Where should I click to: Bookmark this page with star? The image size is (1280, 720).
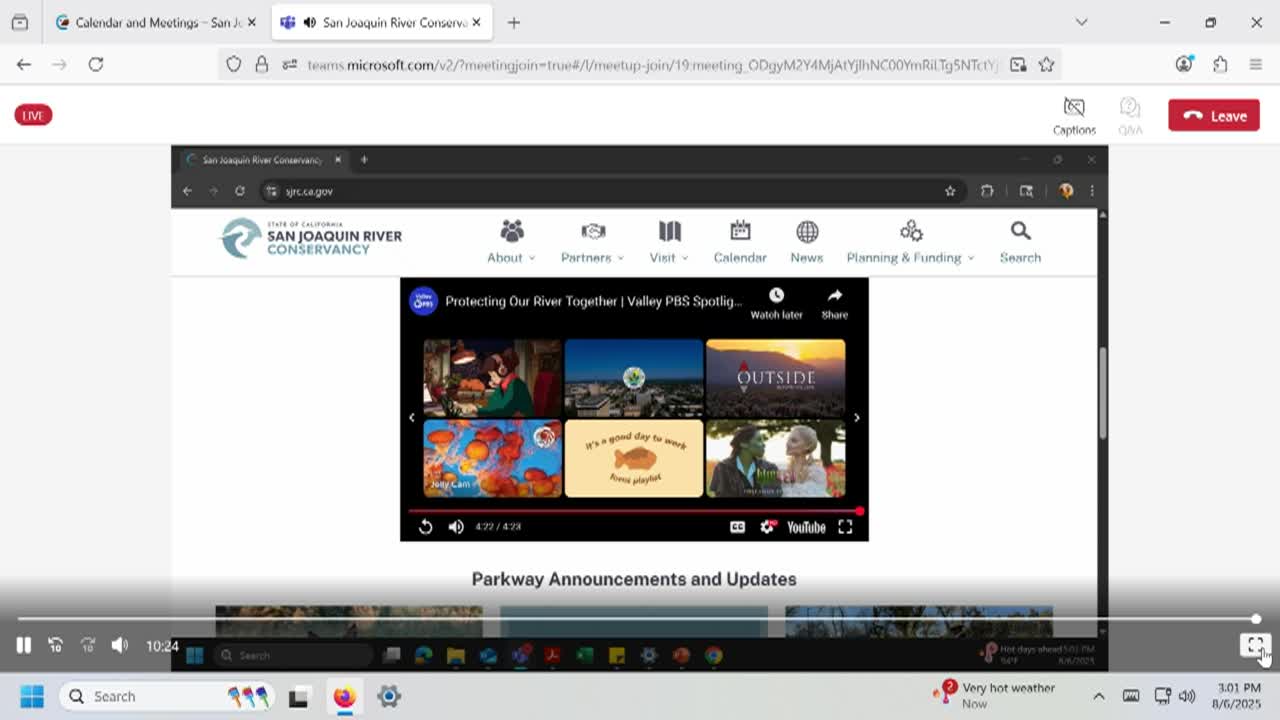(x=1046, y=64)
